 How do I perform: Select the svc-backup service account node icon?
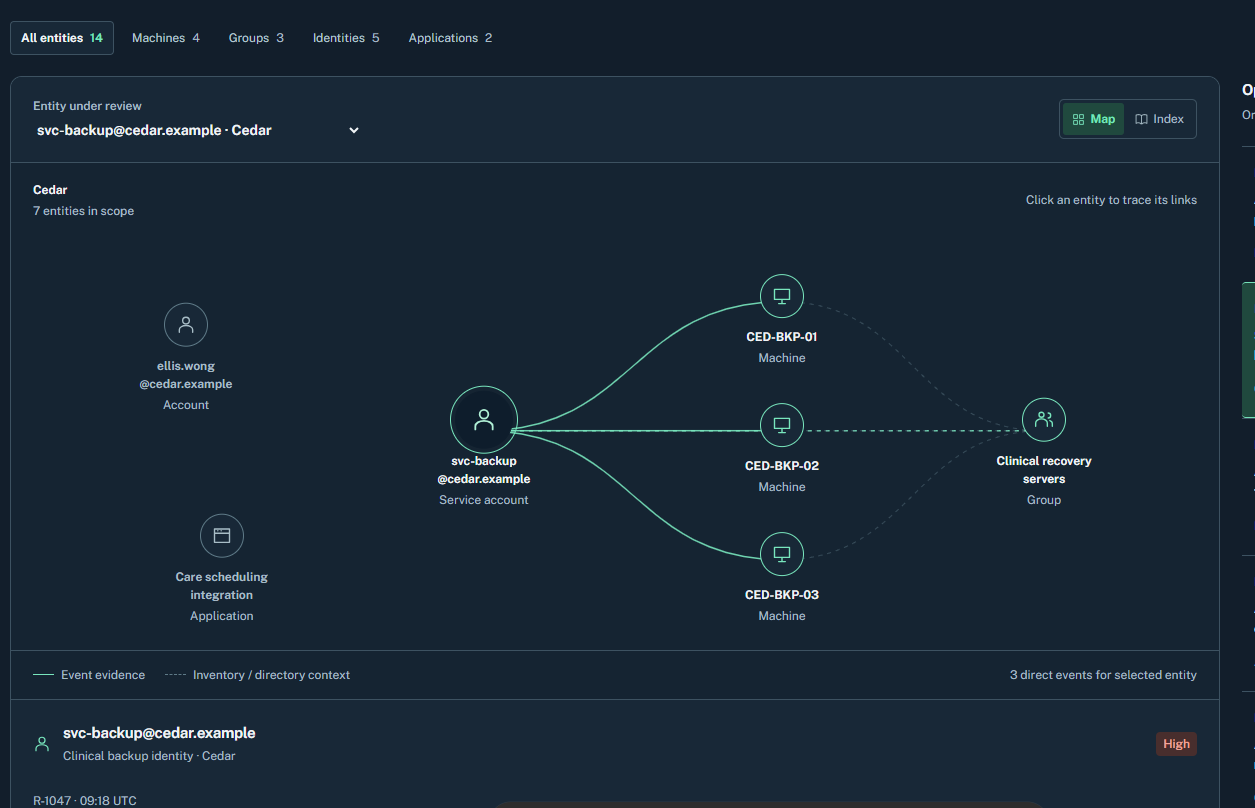[484, 419]
